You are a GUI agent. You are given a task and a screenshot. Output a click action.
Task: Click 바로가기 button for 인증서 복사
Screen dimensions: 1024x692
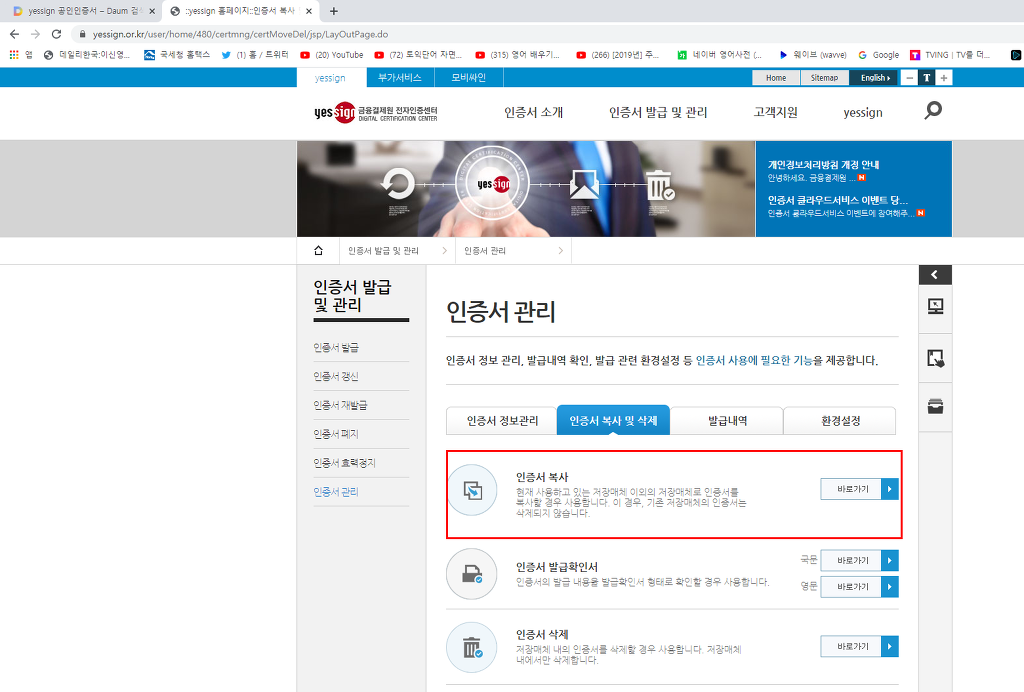click(x=859, y=489)
